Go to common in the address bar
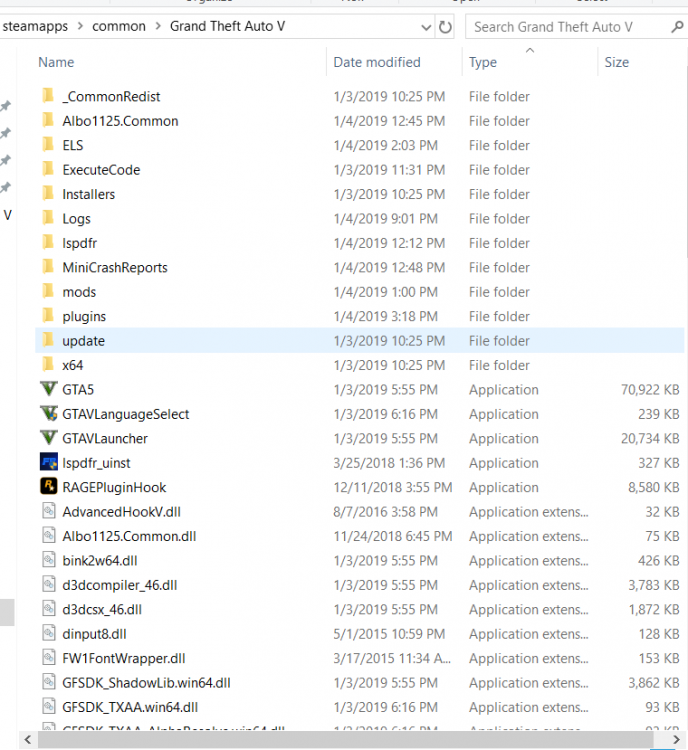Screen dimensions: 688x750 119,26
